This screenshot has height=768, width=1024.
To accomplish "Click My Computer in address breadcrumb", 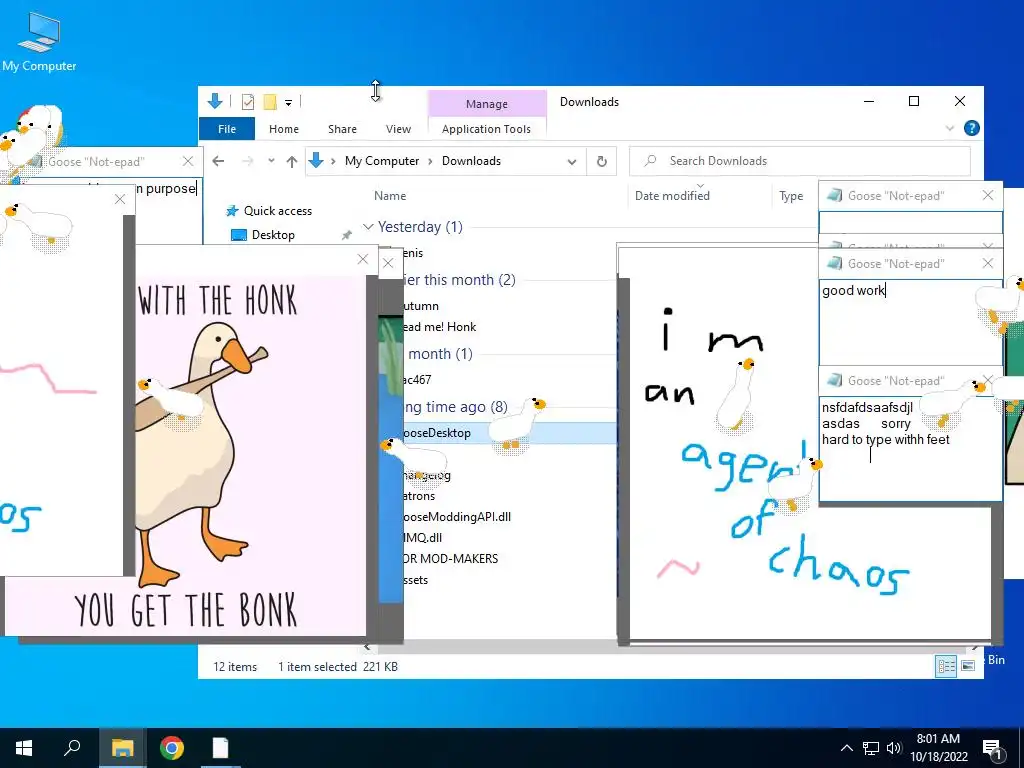I will [381, 161].
